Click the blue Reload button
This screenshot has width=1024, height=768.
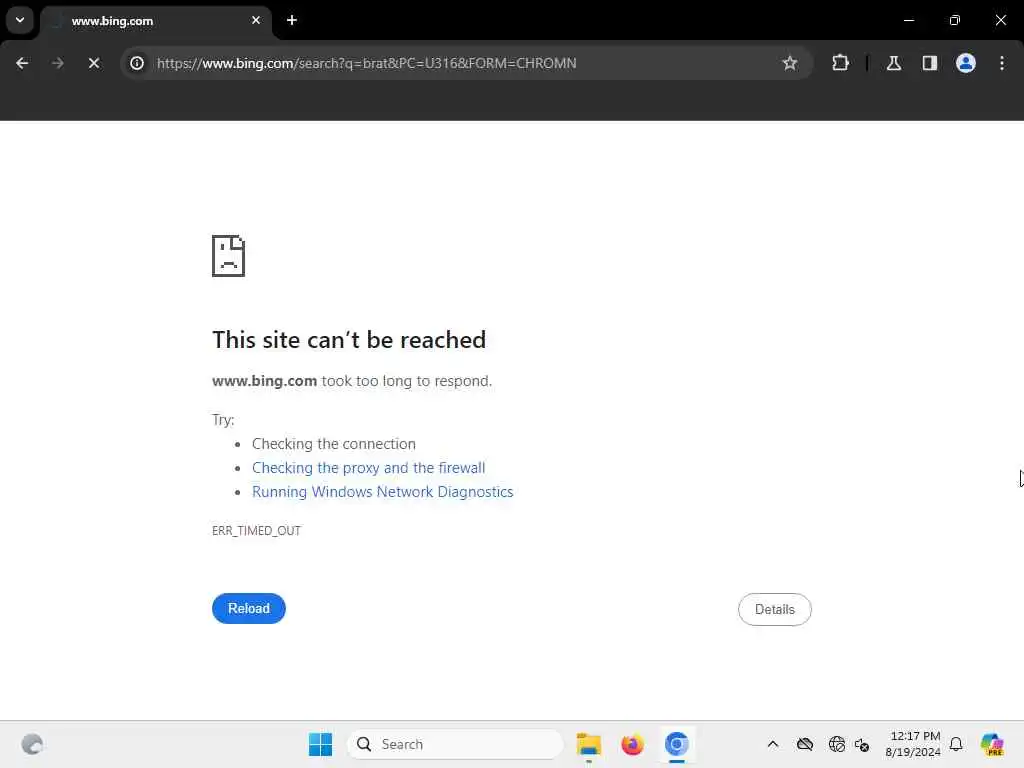click(x=249, y=609)
